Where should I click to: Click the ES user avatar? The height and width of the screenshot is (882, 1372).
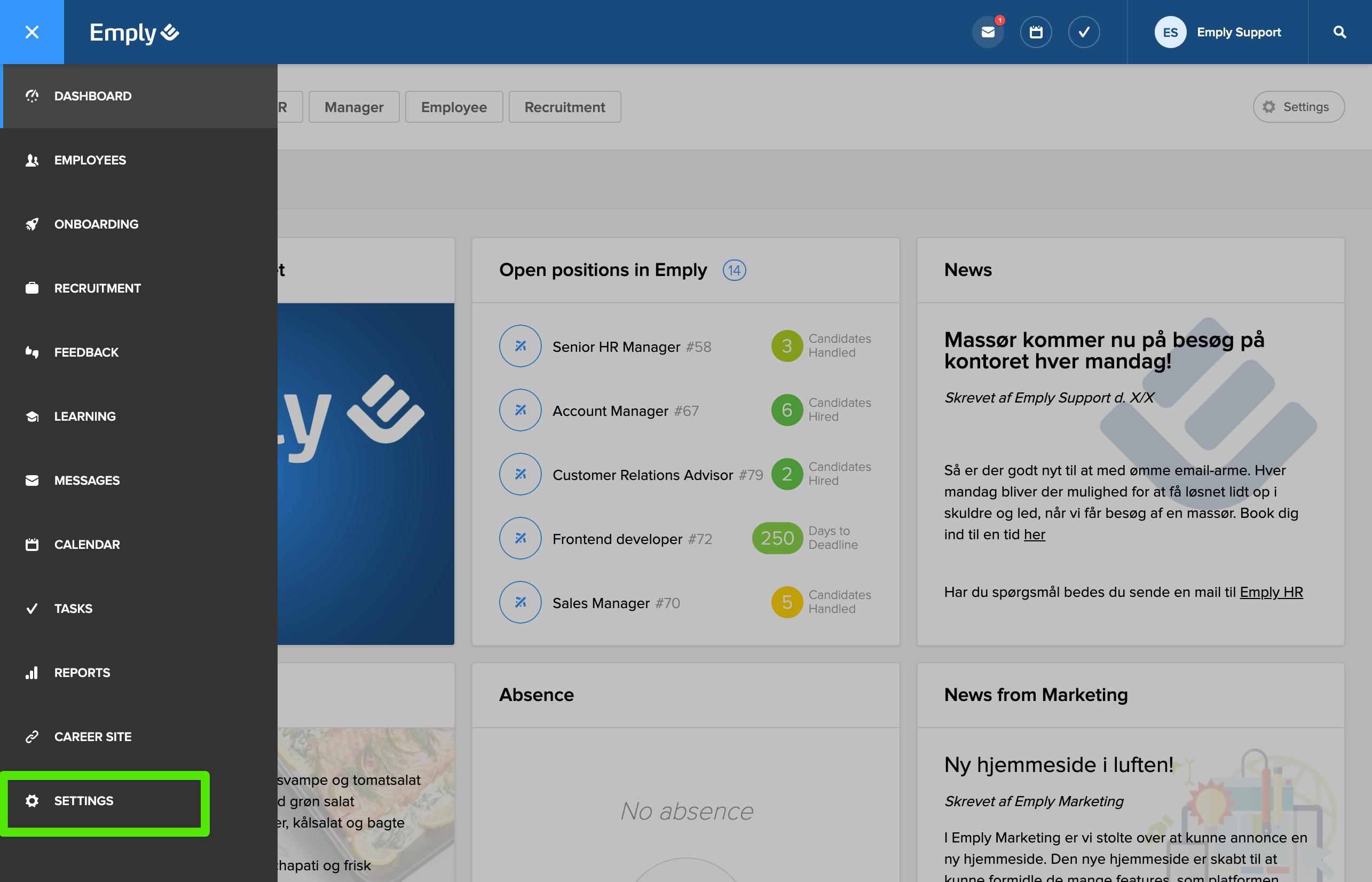(x=1170, y=32)
